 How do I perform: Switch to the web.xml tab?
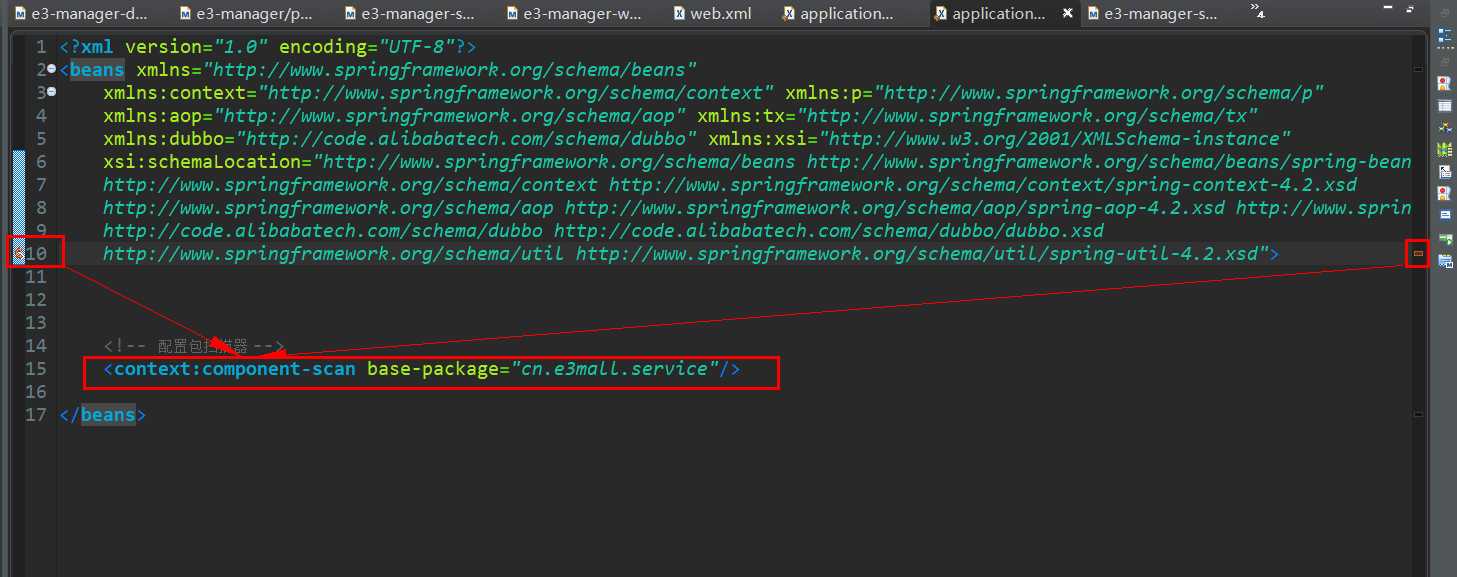click(720, 14)
